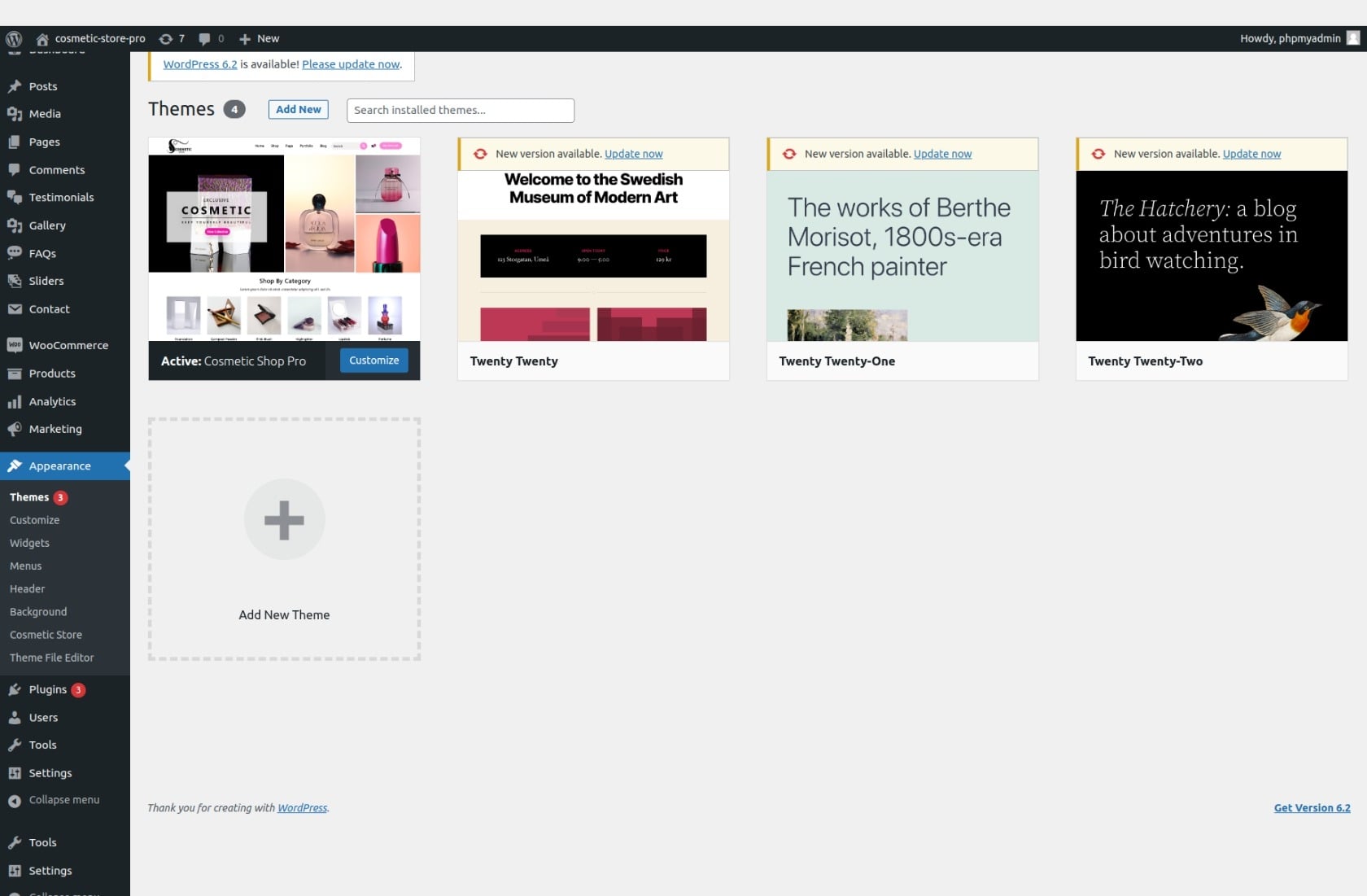Open Twenty Twenty-One theme screenshot
This screenshot has width=1367, height=896.
click(x=902, y=256)
